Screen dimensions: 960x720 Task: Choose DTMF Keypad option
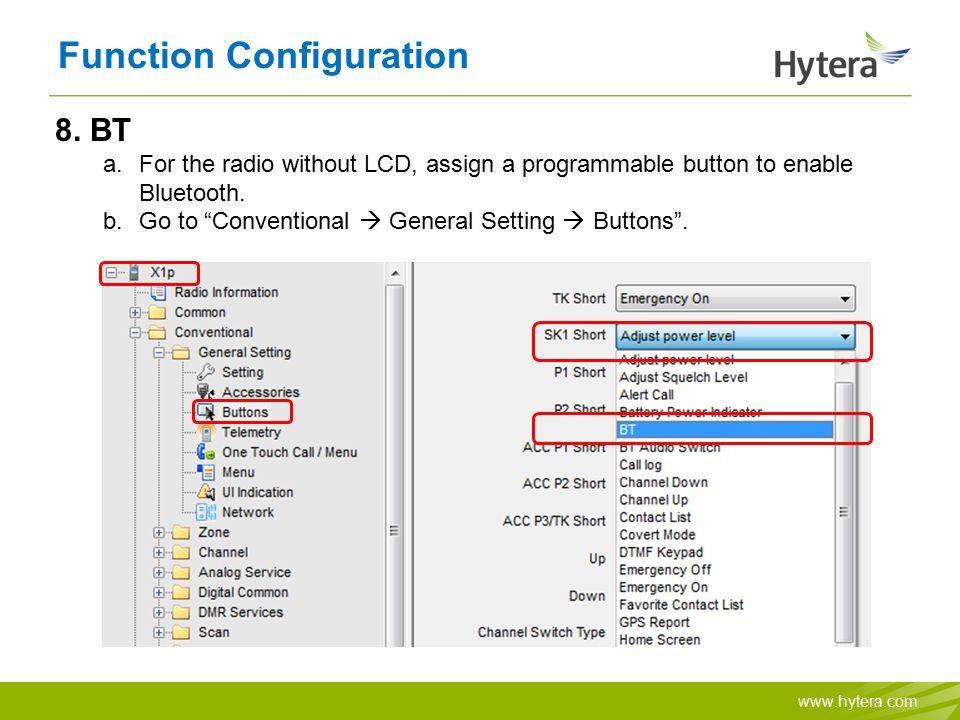click(x=661, y=552)
